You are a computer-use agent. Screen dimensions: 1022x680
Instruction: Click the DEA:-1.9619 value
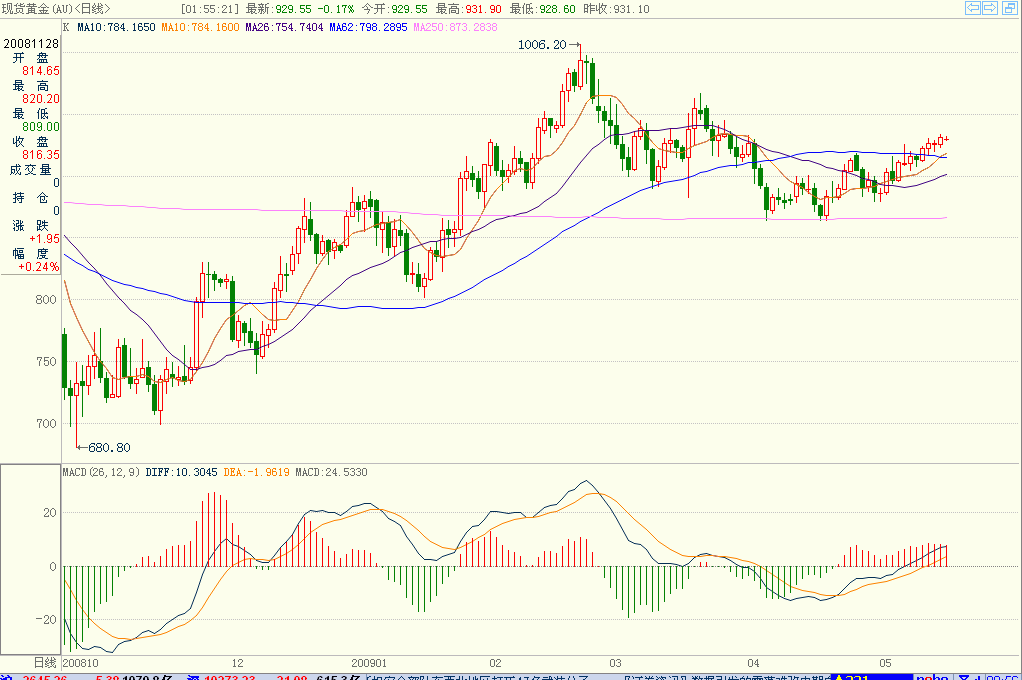coord(256,472)
